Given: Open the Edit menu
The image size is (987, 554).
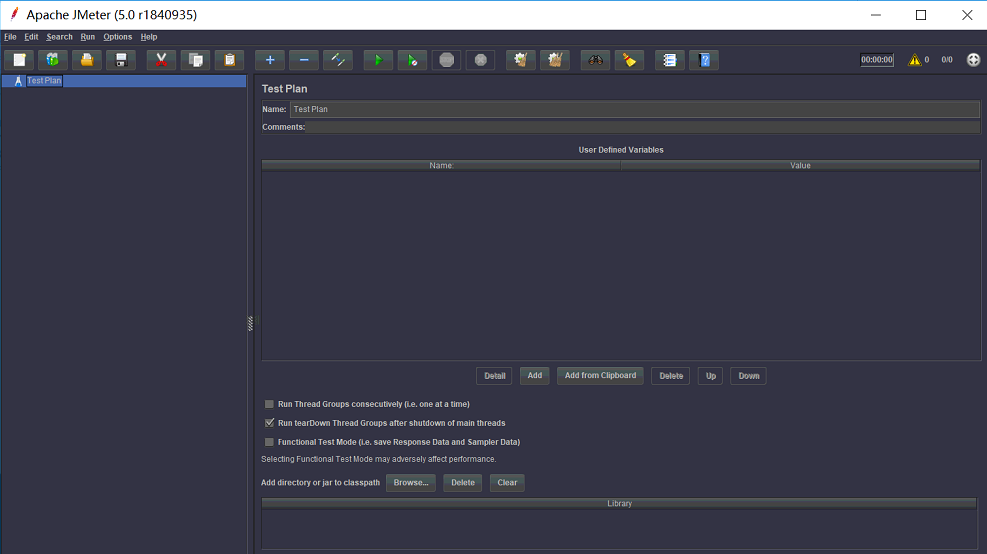Looking at the screenshot, I should coord(31,37).
